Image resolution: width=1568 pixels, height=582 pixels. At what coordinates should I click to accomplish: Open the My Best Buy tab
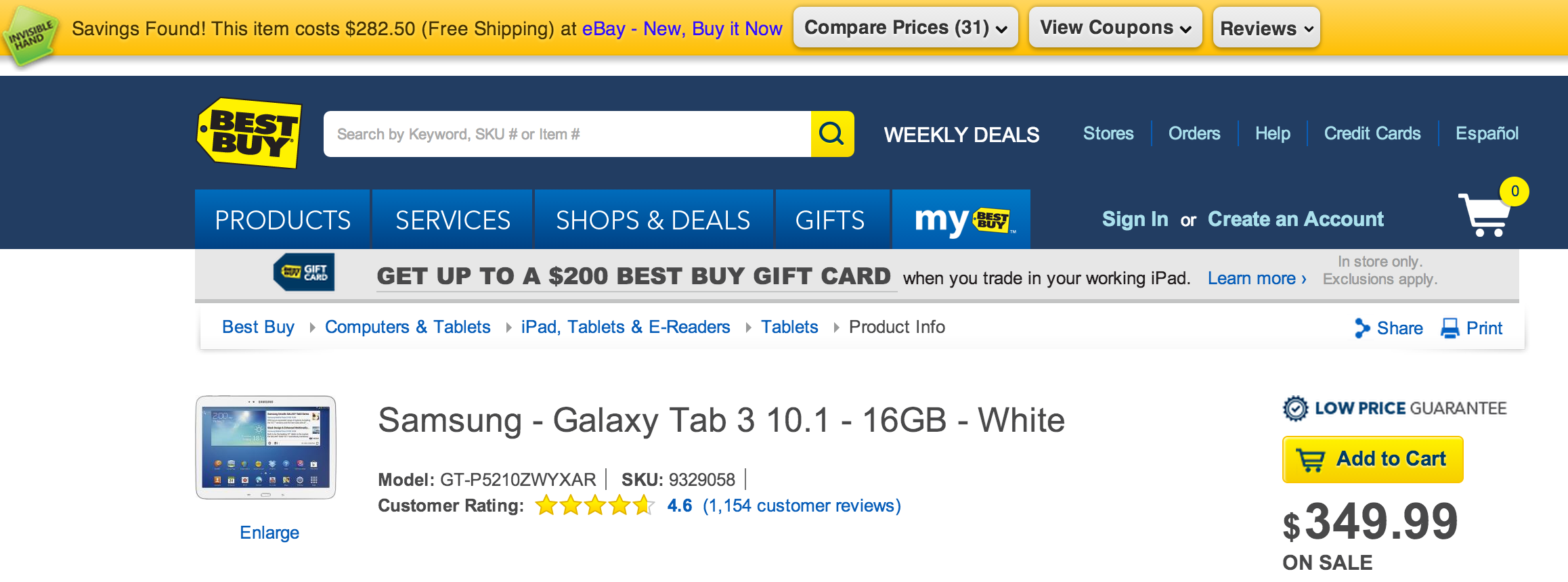pos(961,220)
